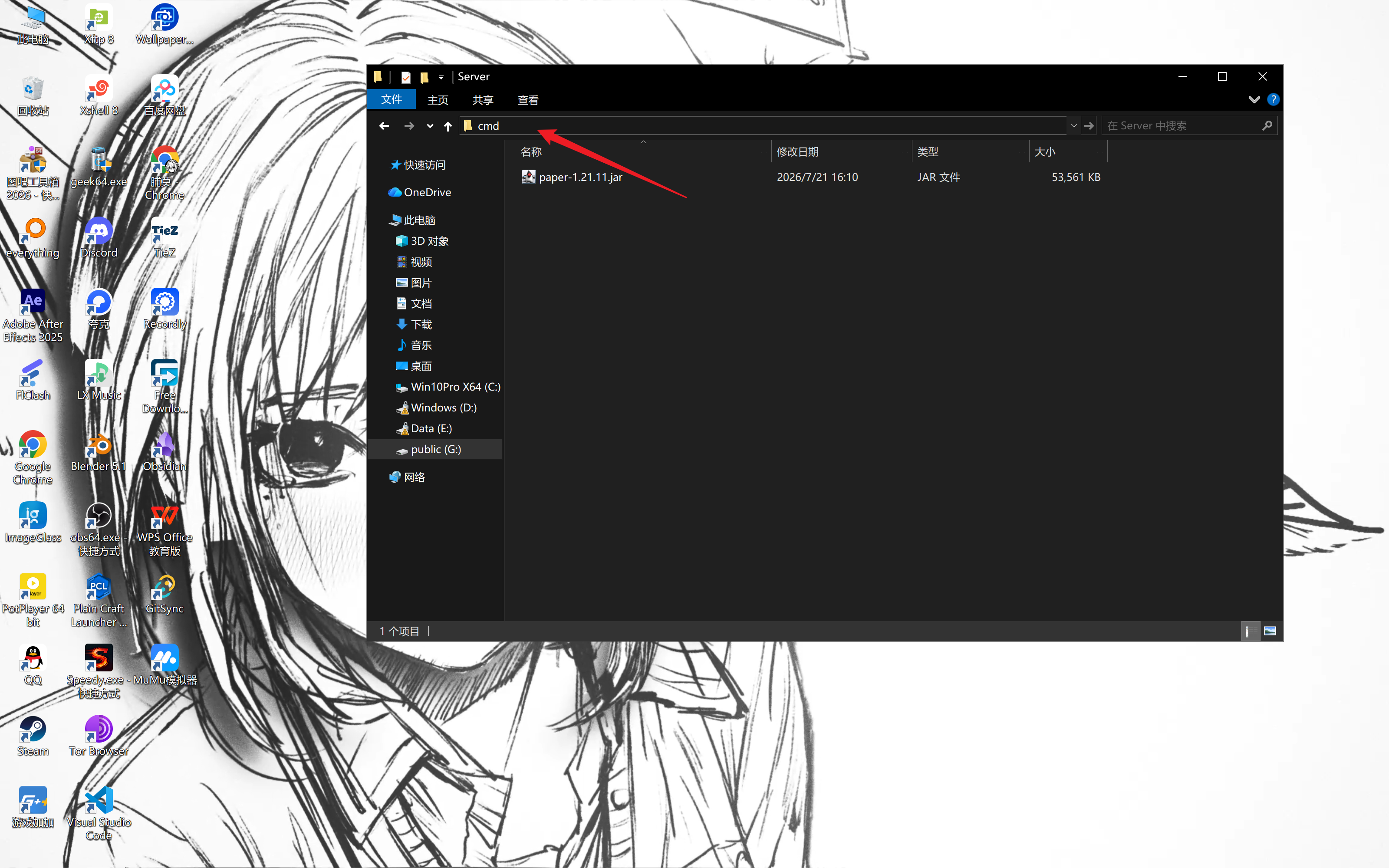Select the Blender 5.1 desktop shortcut

tap(99, 452)
